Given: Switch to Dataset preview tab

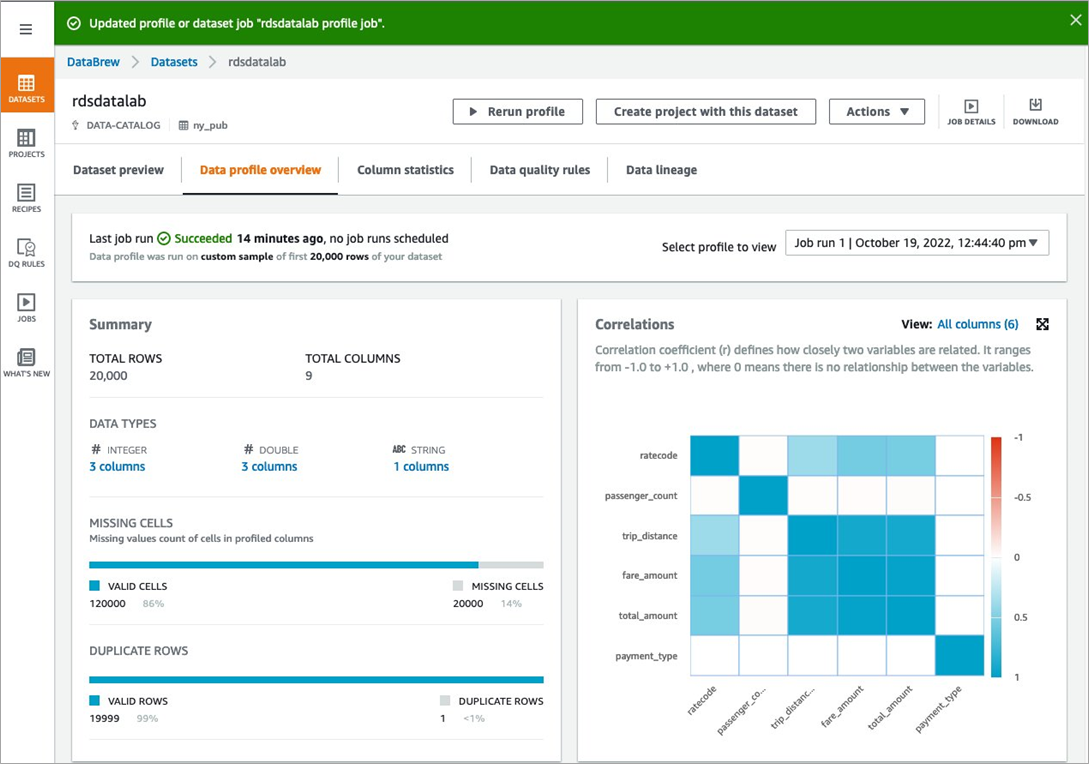Looking at the screenshot, I should pyautogui.click(x=118, y=170).
